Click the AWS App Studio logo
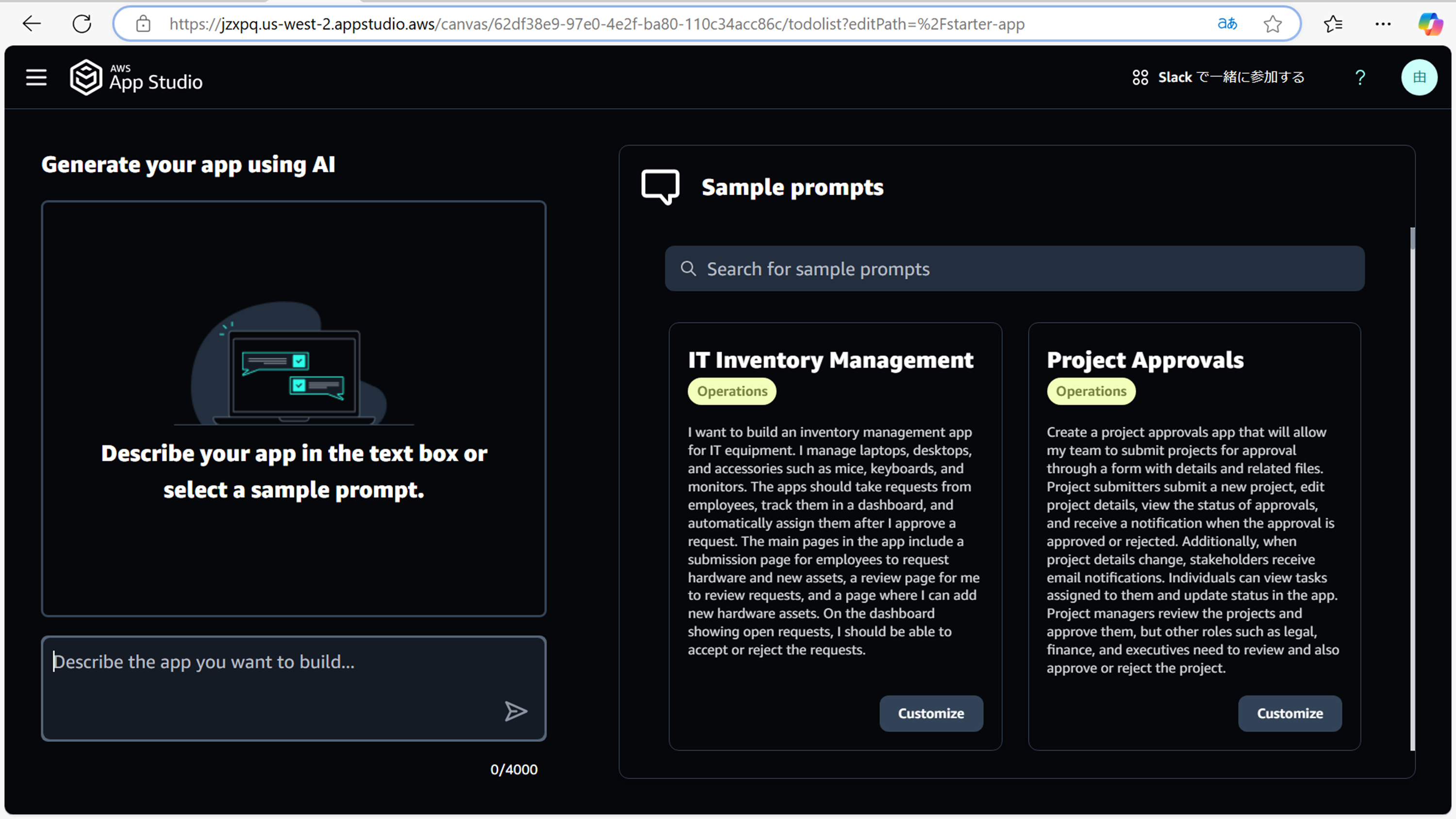 click(136, 78)
